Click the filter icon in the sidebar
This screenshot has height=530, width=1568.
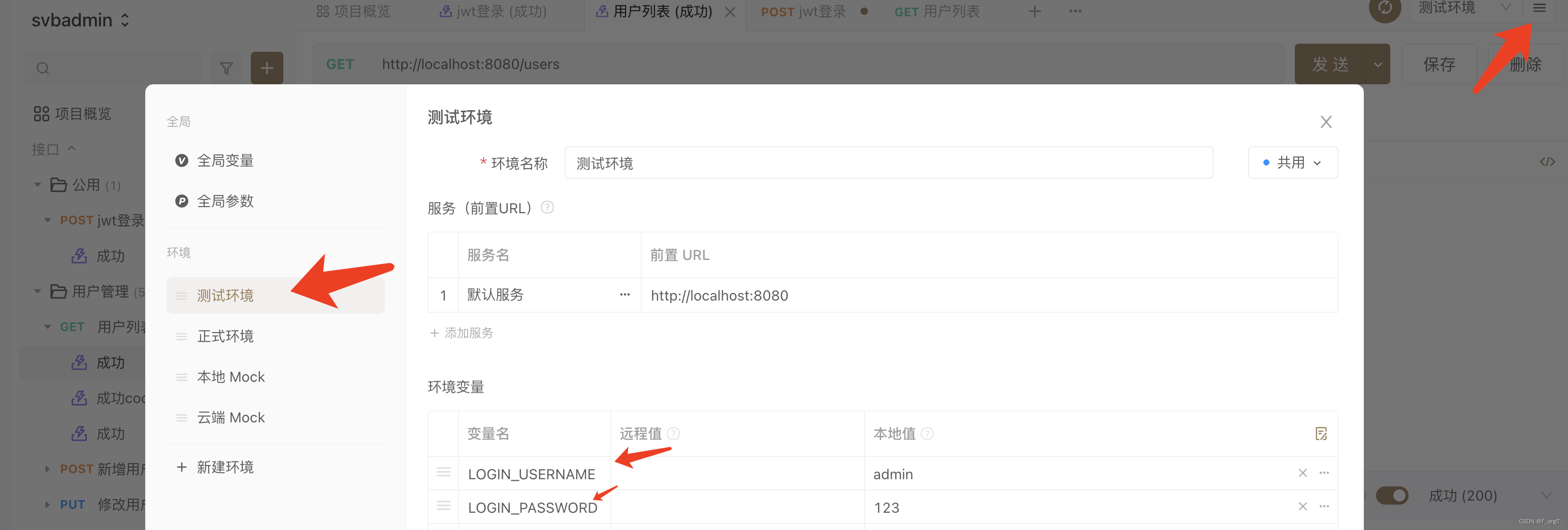[x=226, y=68]
